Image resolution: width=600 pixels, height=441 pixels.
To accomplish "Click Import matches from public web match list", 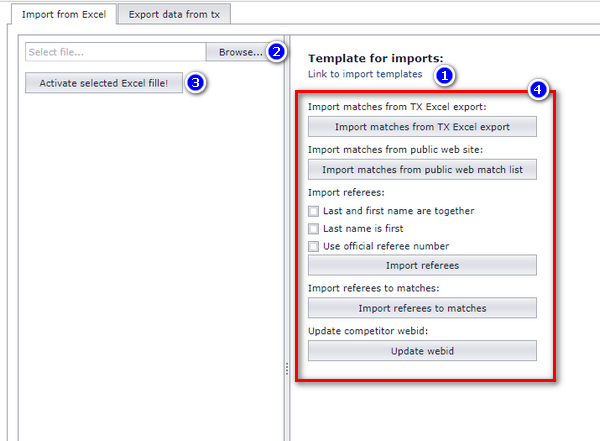I will click(x=422, y=170).
